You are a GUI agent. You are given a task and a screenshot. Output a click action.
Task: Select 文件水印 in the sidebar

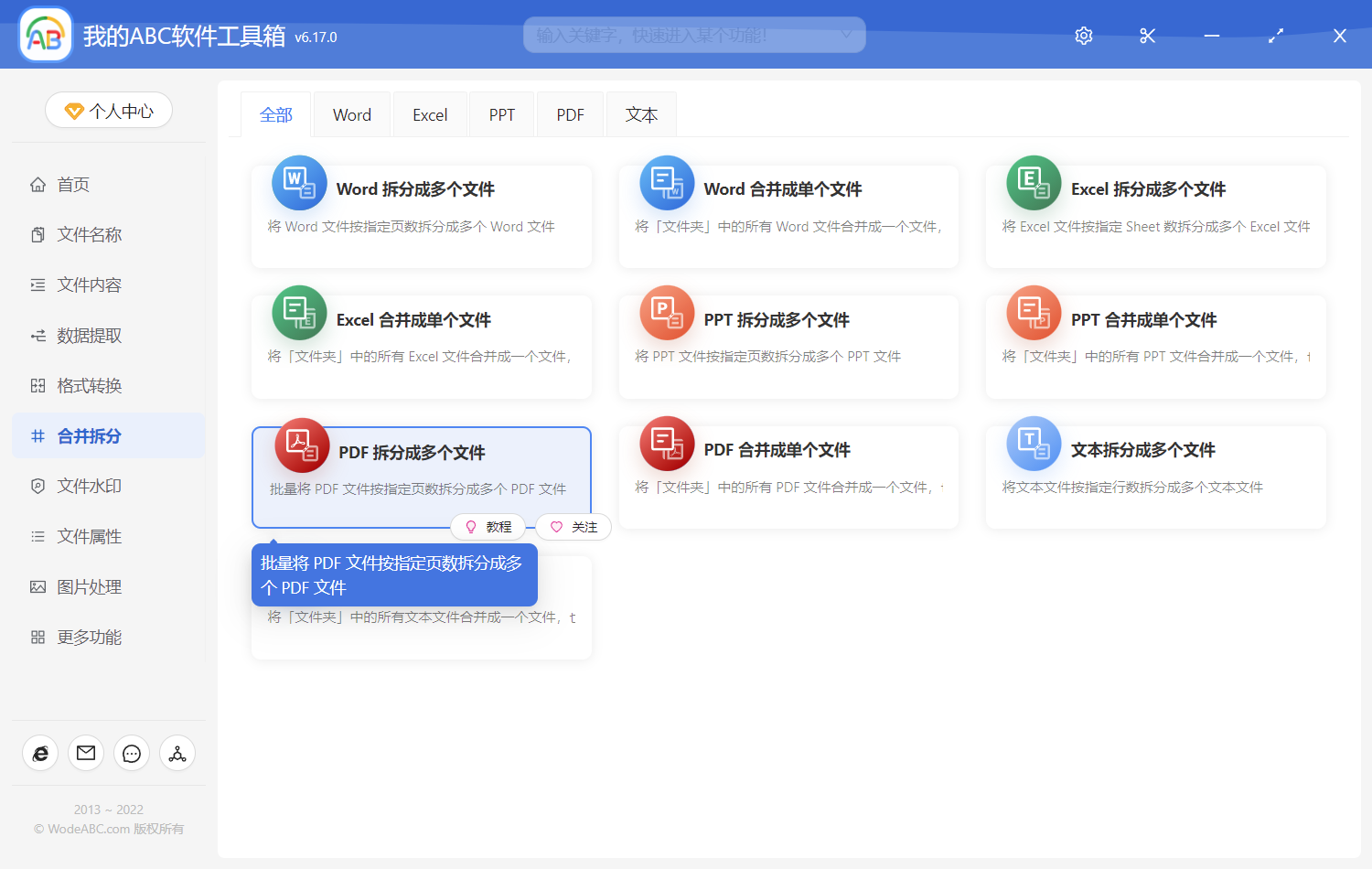(x=89, y=487)
